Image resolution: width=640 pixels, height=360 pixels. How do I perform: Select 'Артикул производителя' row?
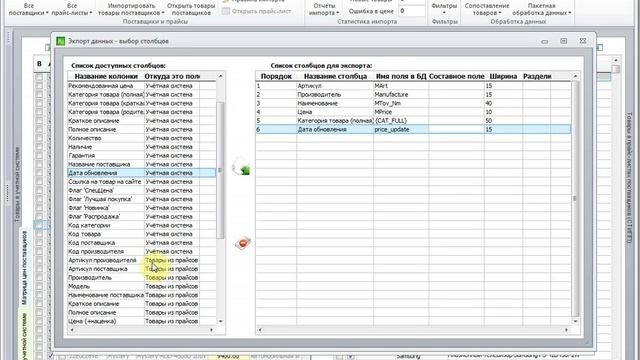point(142,260)
